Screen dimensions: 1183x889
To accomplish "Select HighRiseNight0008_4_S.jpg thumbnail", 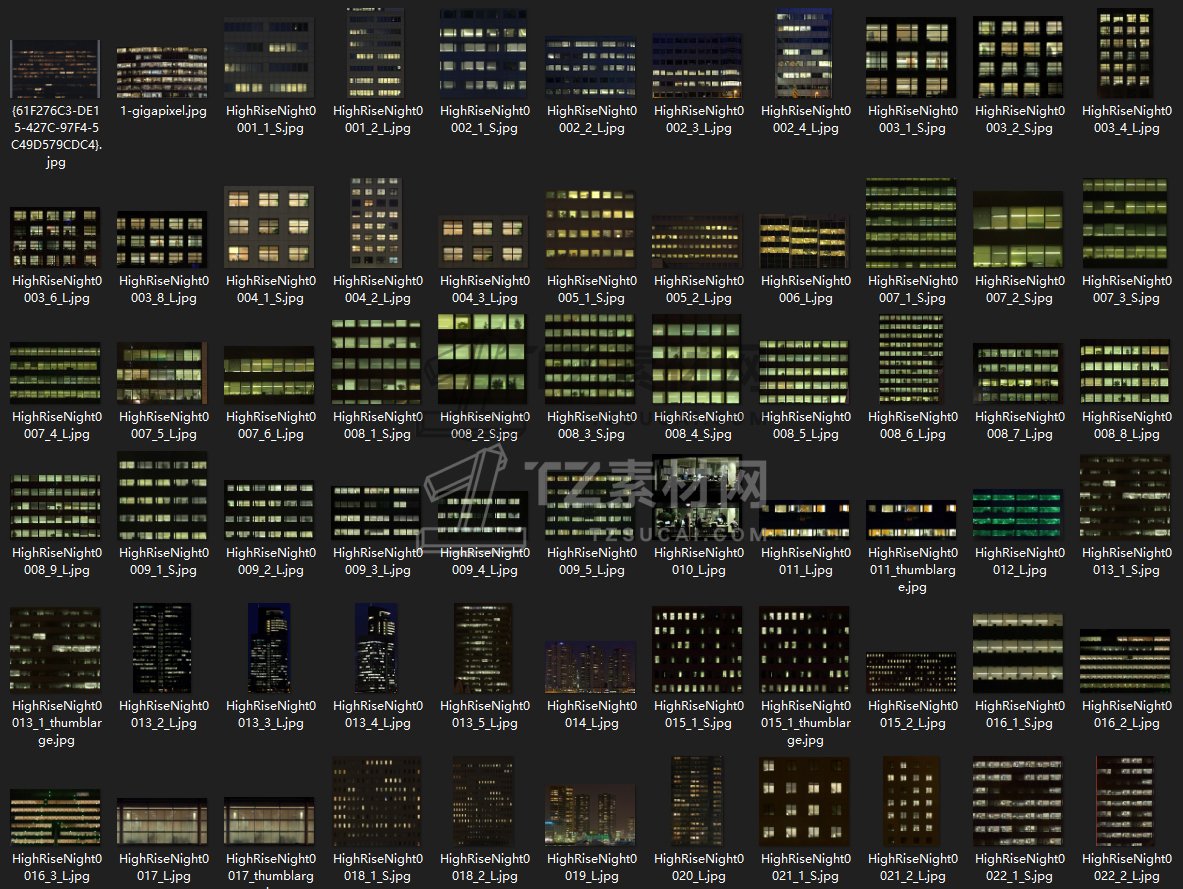I will (696, 359).
